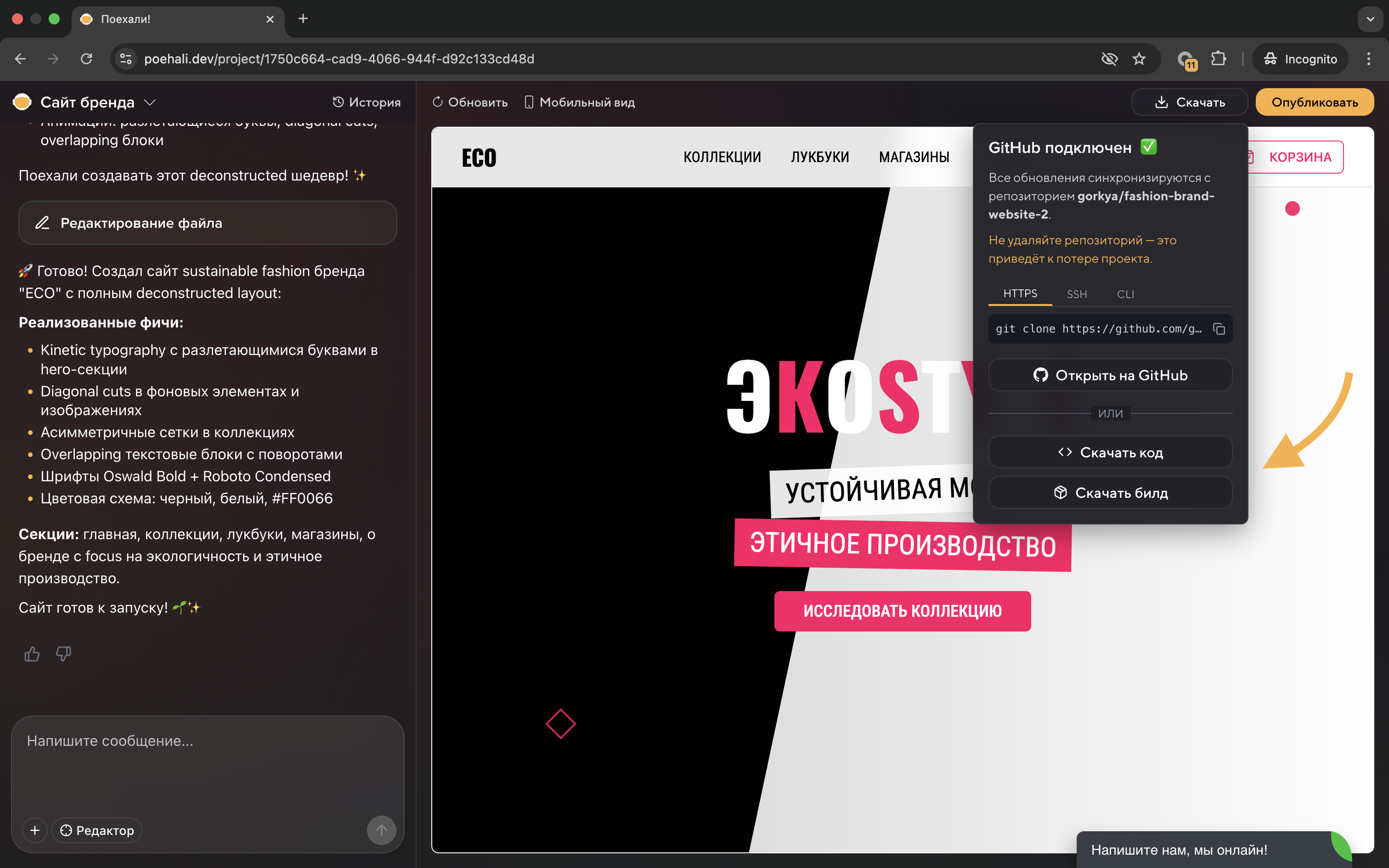Click the Опубликовать button
Screen dimensions: 1389x868
[x=1315, y=101]
